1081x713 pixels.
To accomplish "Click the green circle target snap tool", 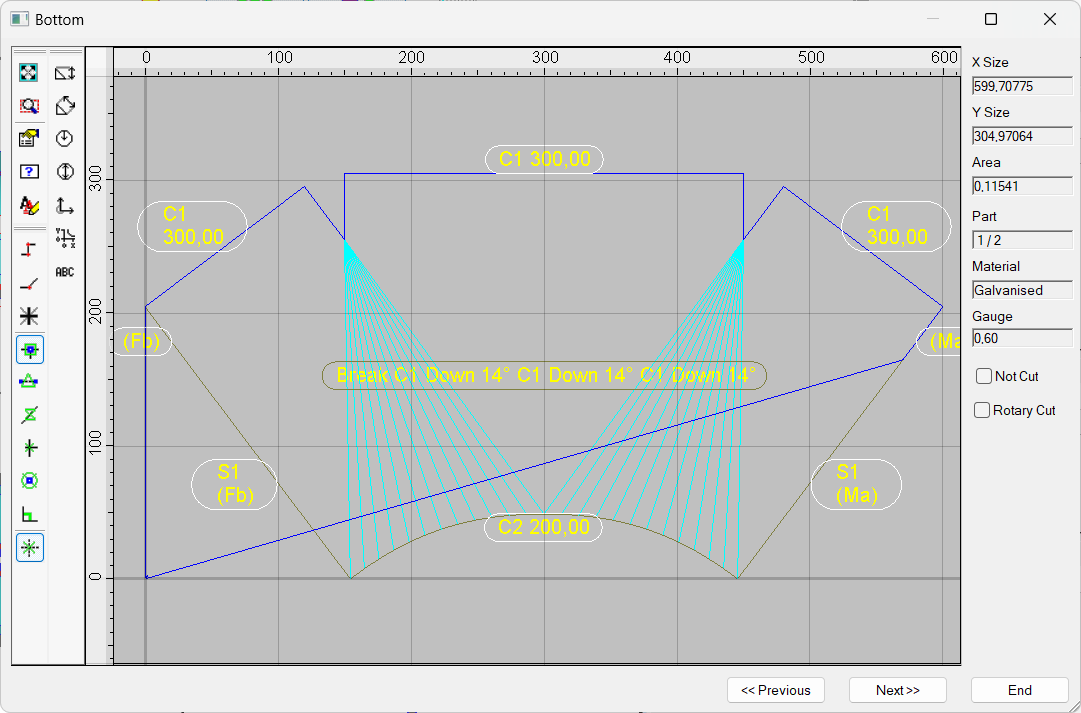I will [x=29, y=480].
